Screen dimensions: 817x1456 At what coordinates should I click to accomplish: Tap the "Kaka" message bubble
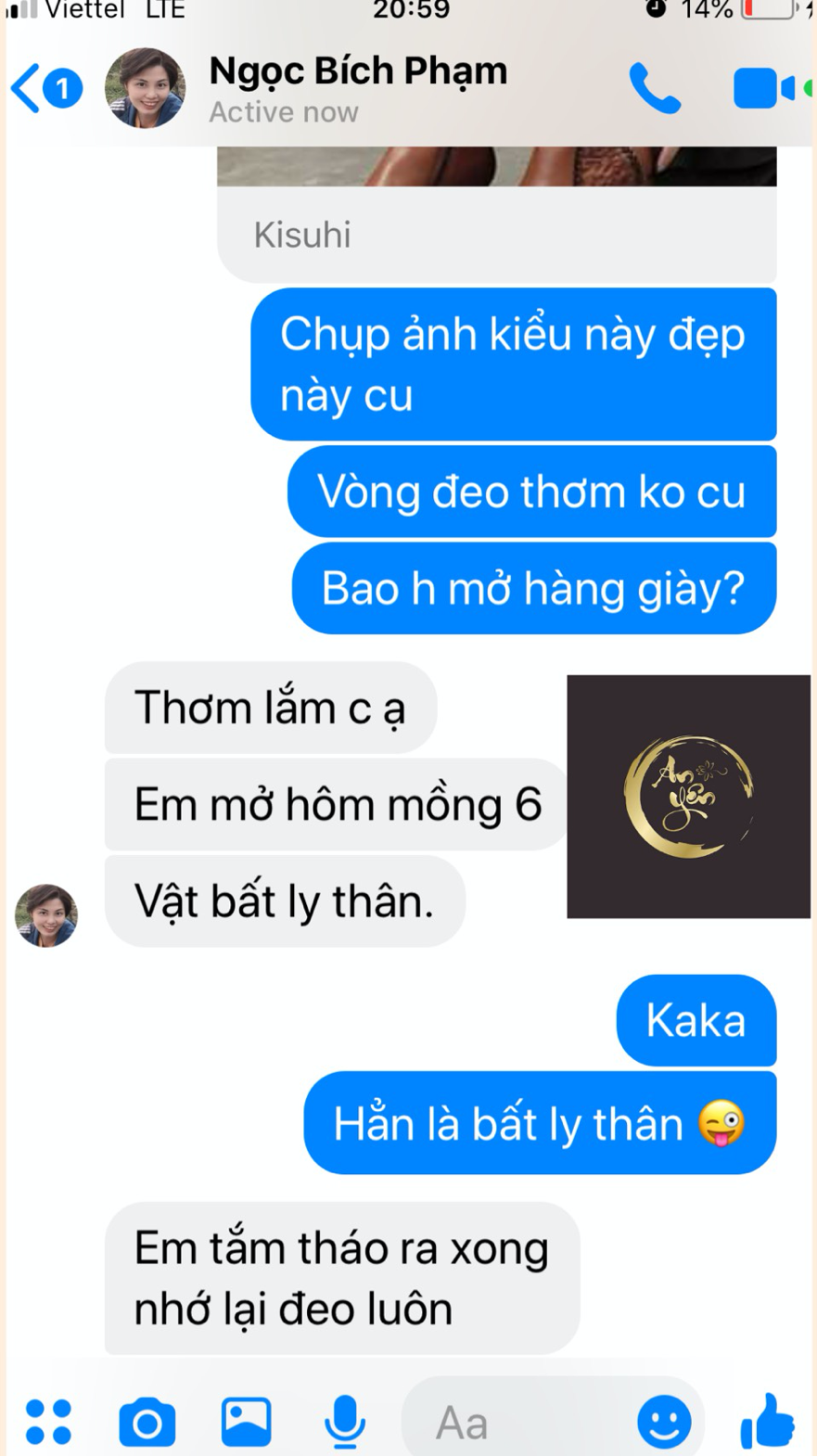[696, 1020]
